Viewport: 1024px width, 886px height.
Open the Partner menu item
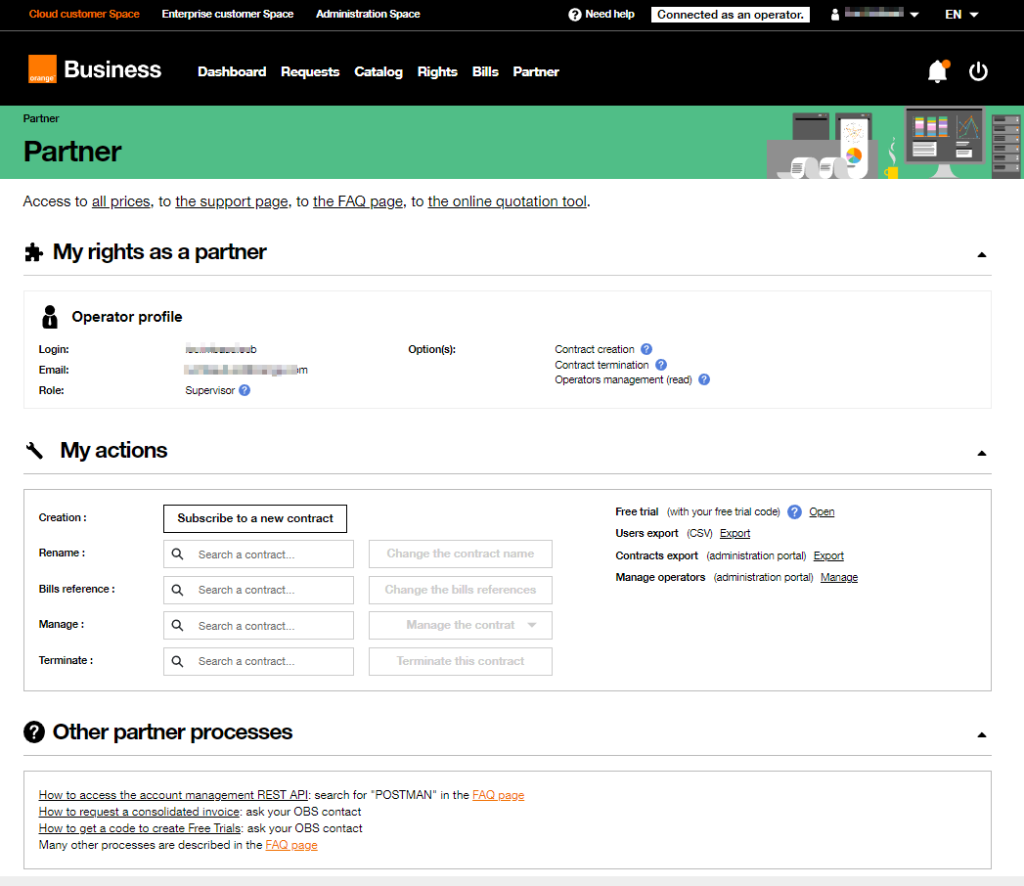536,72
